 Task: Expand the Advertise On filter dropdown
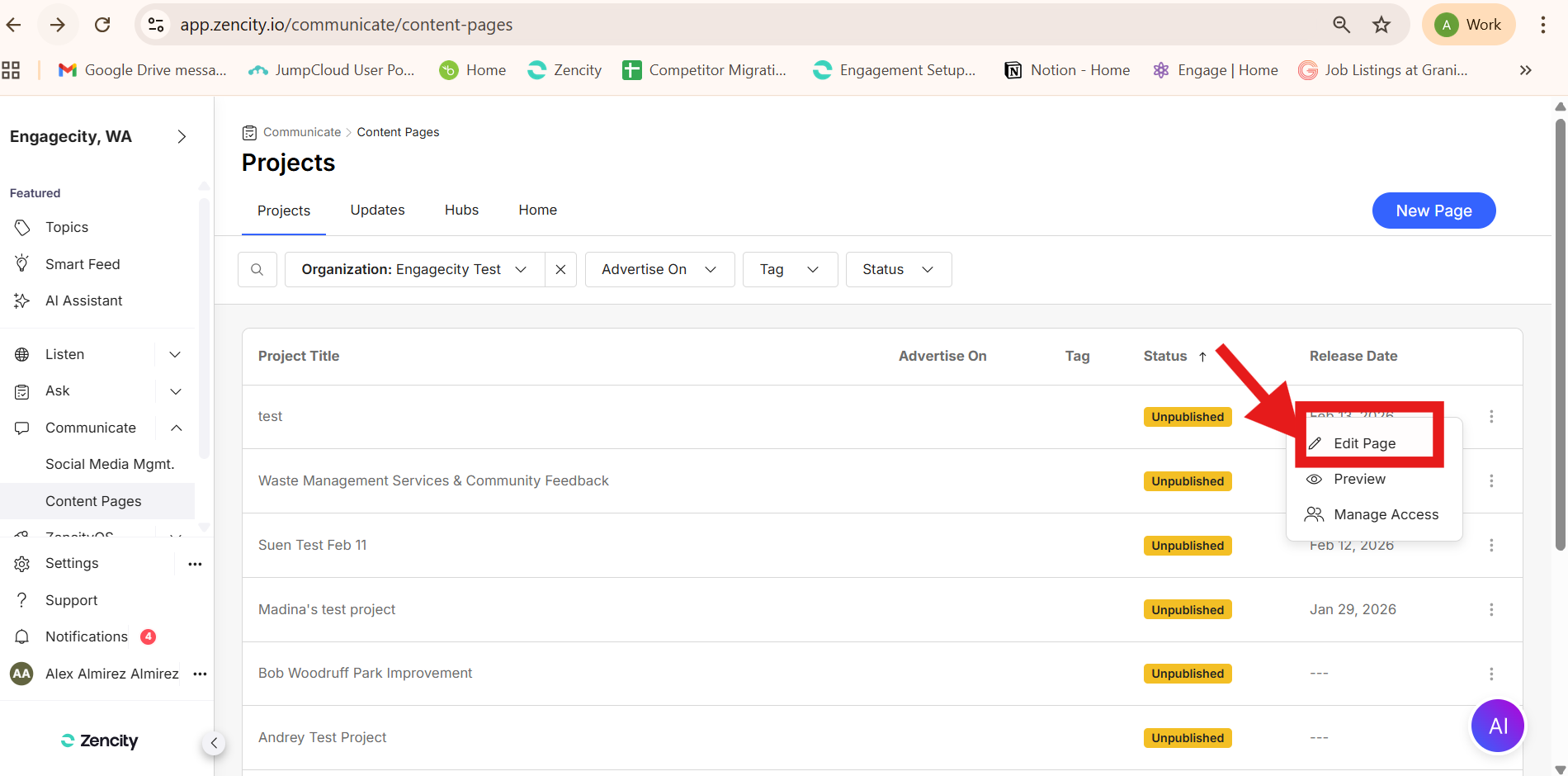tap(659, 270)
